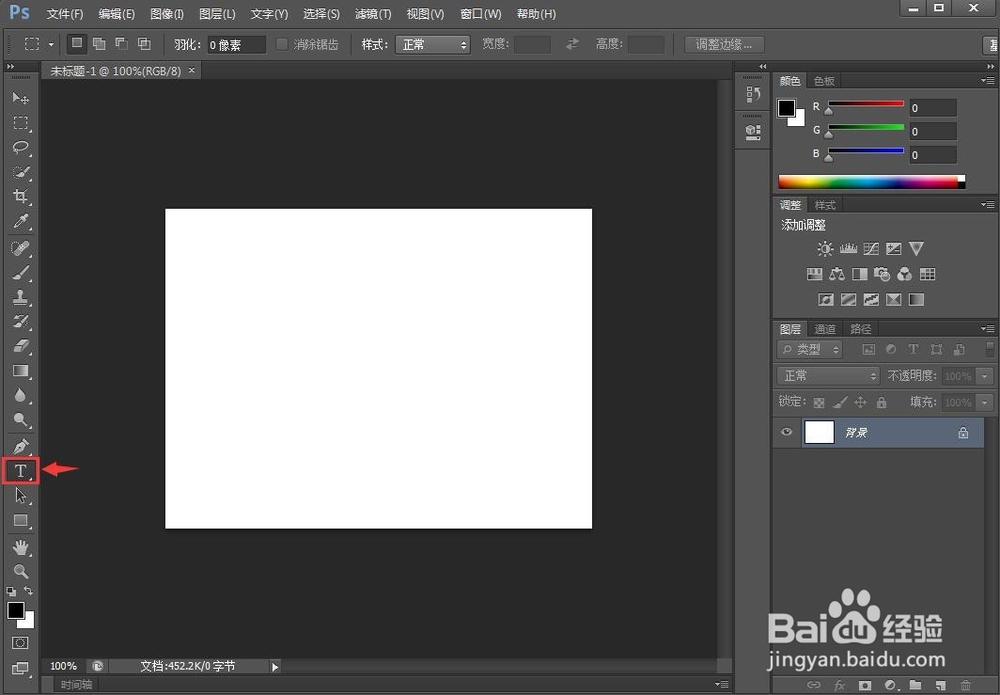The image size is (1000, 695).
Task: Click the 调整边缘... button
Action: (x=724, y=45)
